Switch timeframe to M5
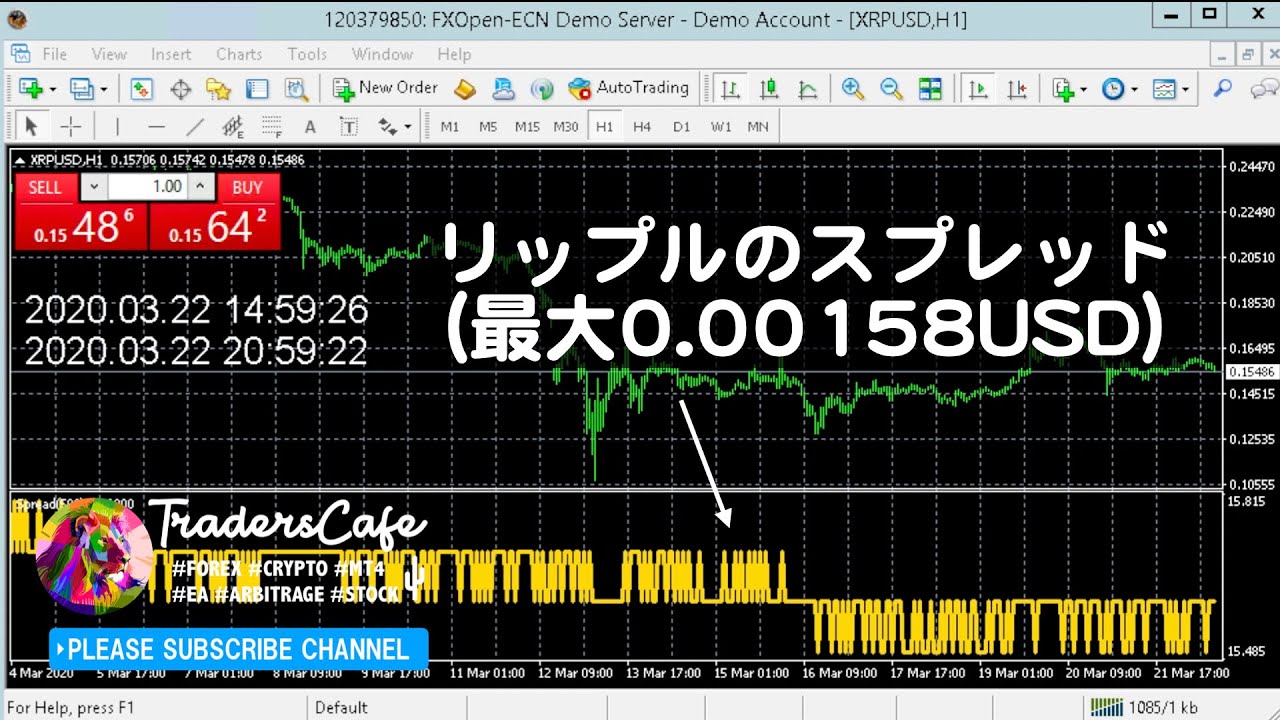The image size is (1280, 720). (488, 127)
